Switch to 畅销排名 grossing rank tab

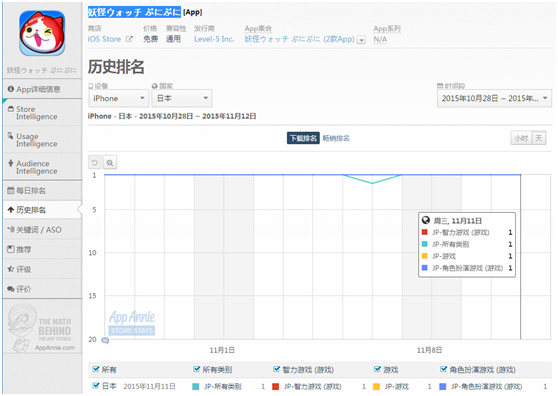tap(336, 138)
